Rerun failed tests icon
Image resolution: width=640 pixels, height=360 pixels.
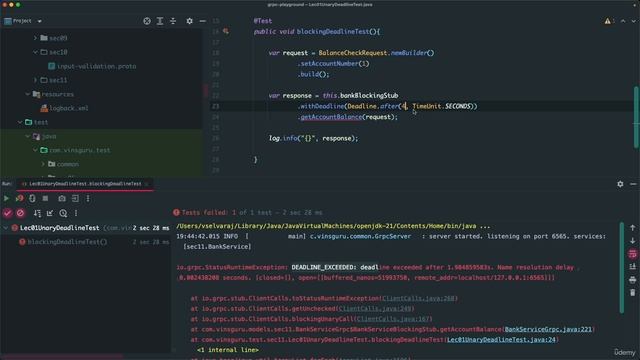coord(19,198)
